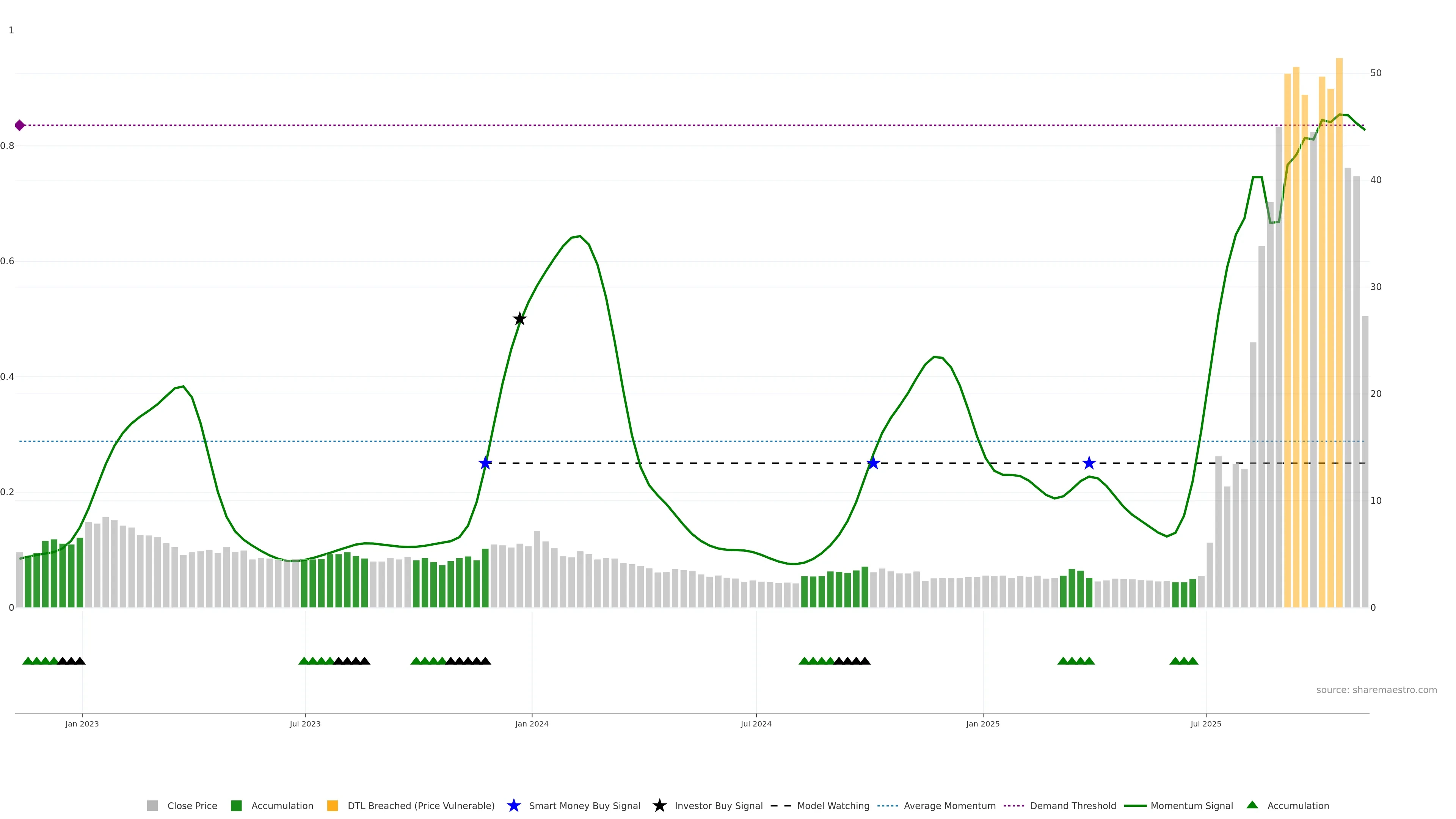Click the last blue Smart Money star on chart
Viewport: 1456px width, 819px height.
(x=1089, y=463)
